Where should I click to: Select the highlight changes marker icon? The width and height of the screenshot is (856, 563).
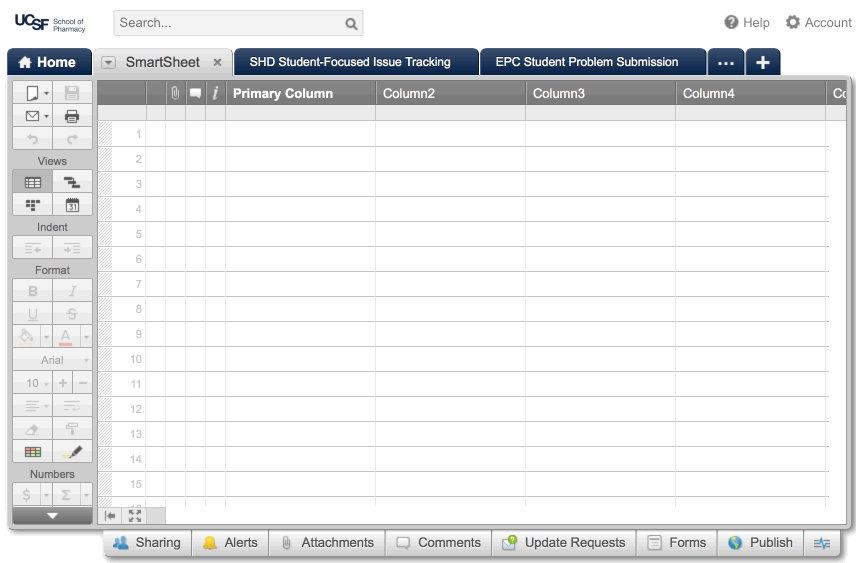tap(72, 452)
